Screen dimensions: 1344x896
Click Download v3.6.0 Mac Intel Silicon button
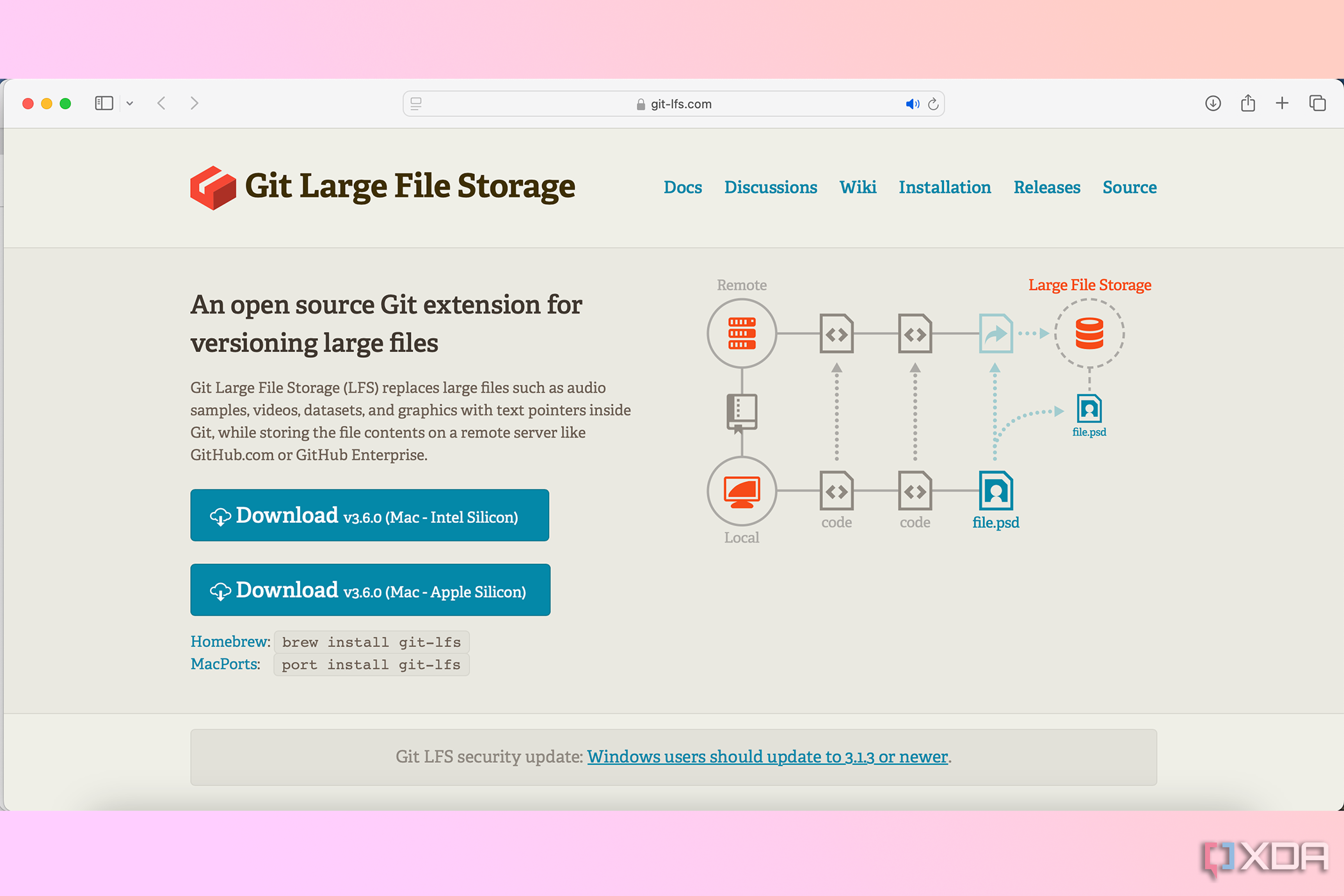click(370, 516)
